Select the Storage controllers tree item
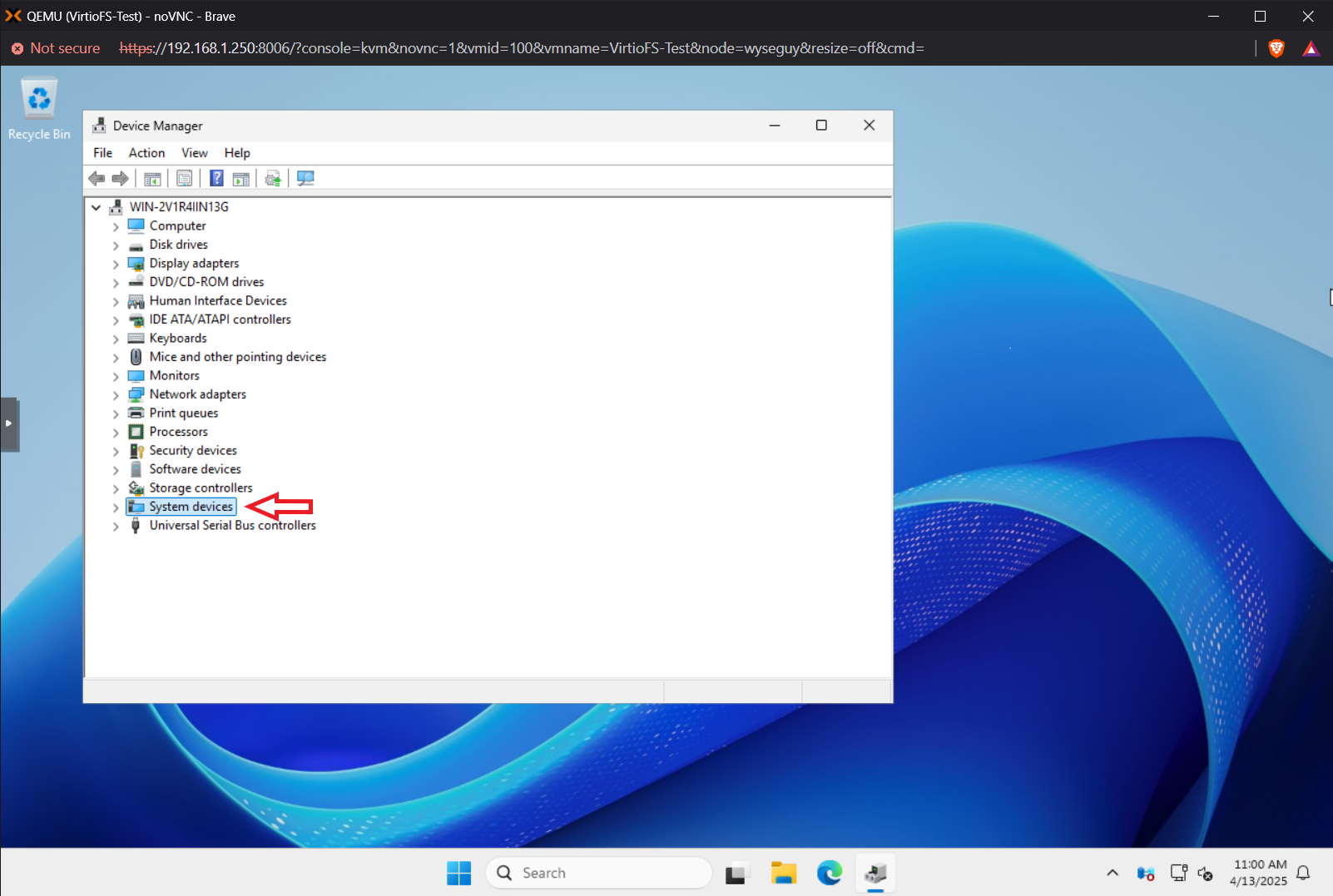1333x896 pixels. [201, 488]
